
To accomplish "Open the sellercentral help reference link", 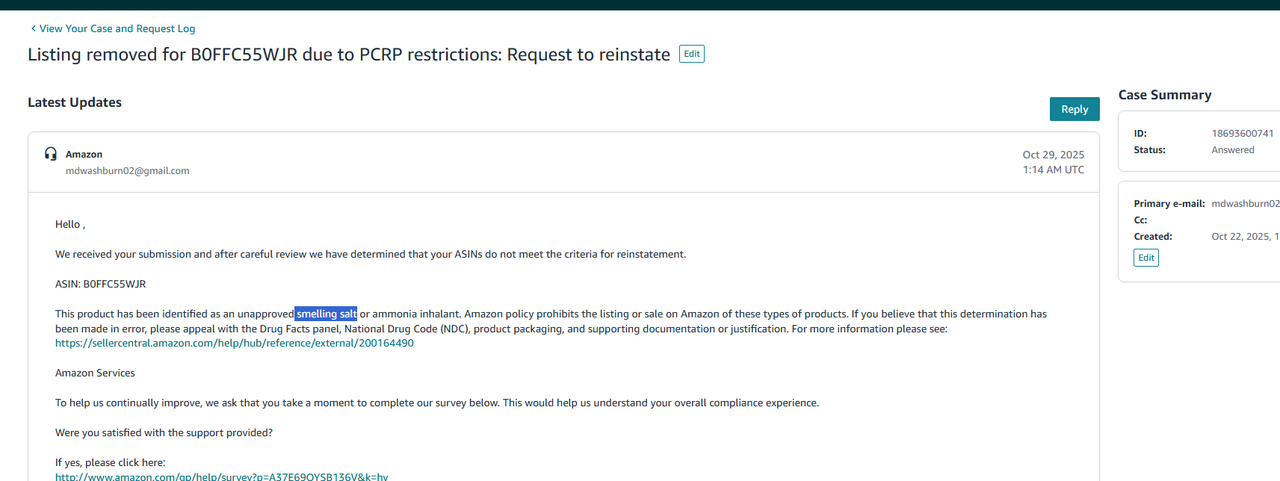I will pos(234,343).
